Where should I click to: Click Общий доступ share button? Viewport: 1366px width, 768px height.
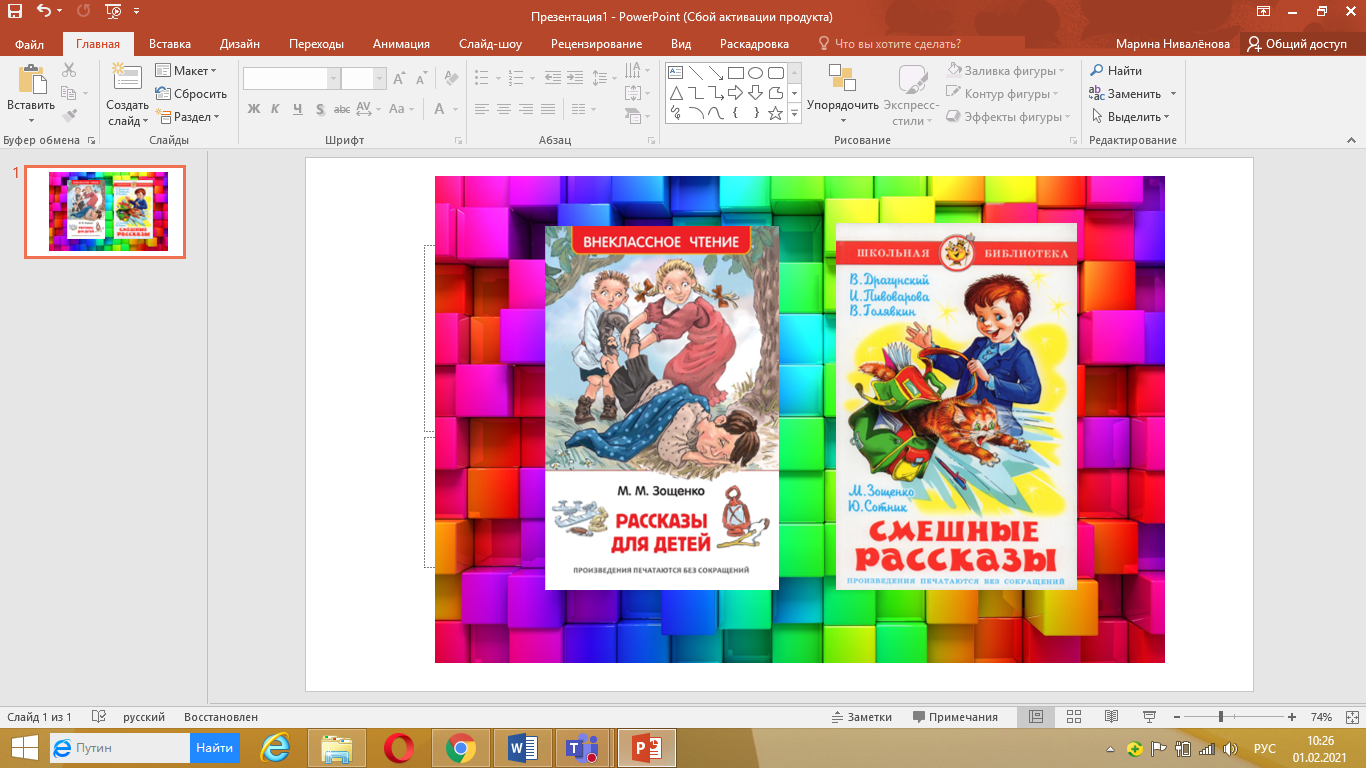1298,44
